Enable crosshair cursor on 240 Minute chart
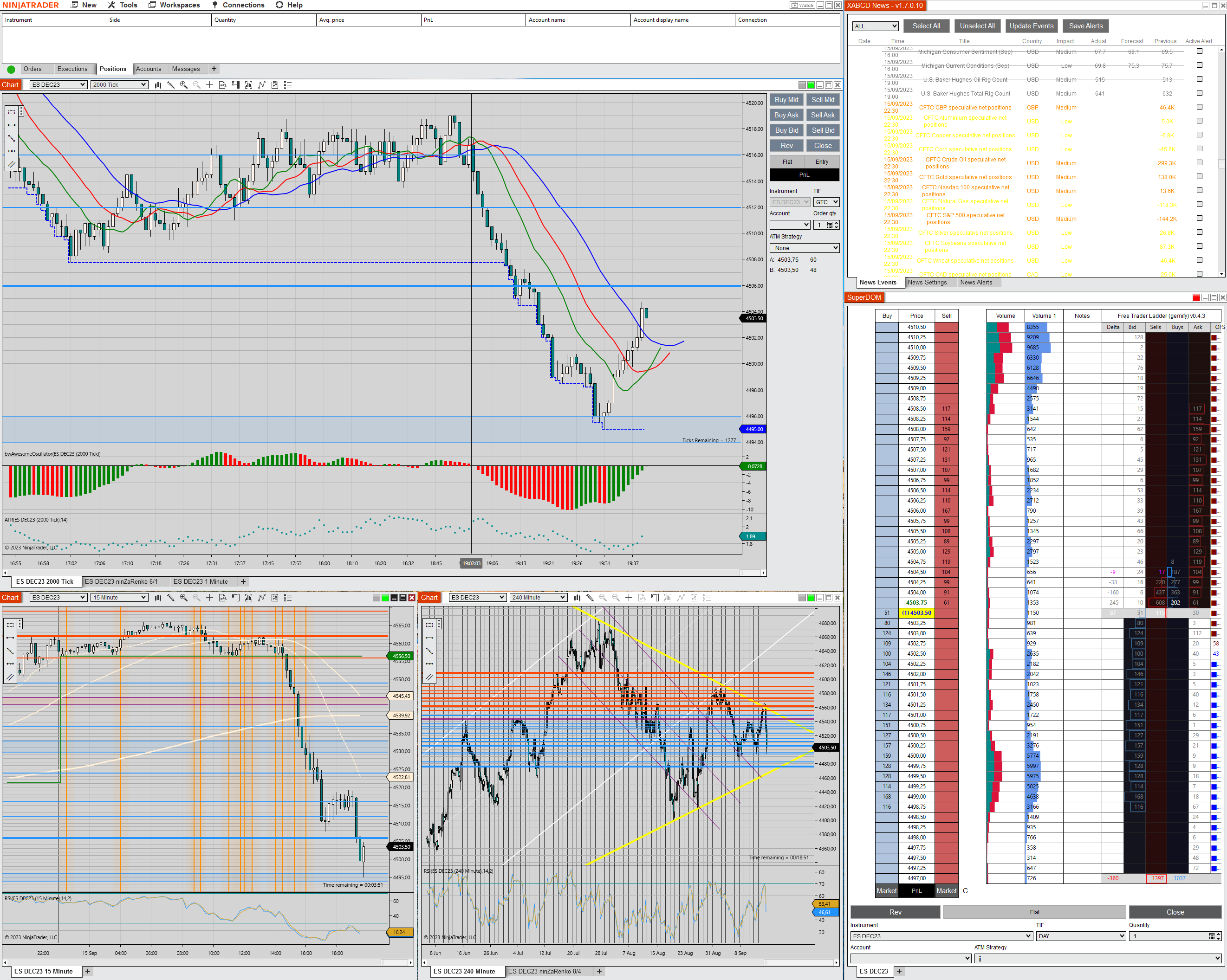This screenshot has height=980, width=1227. click(628, 597)
